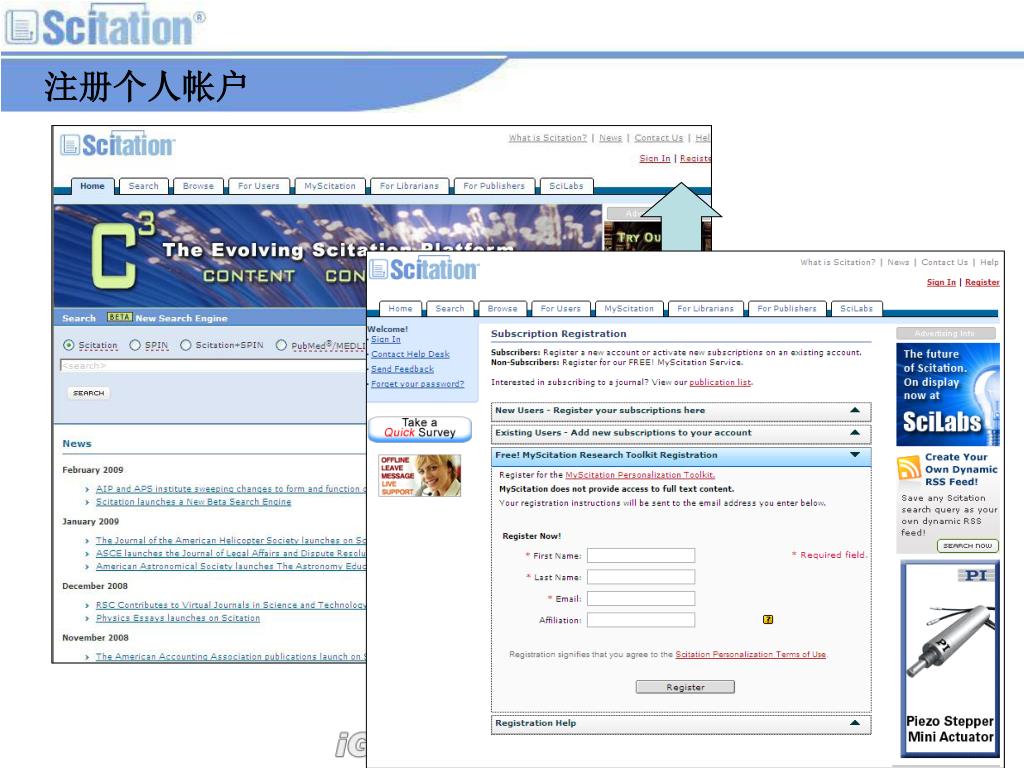Expand the Registration Help section
The width and height of the screenshot is (1024, 768).
680,724
